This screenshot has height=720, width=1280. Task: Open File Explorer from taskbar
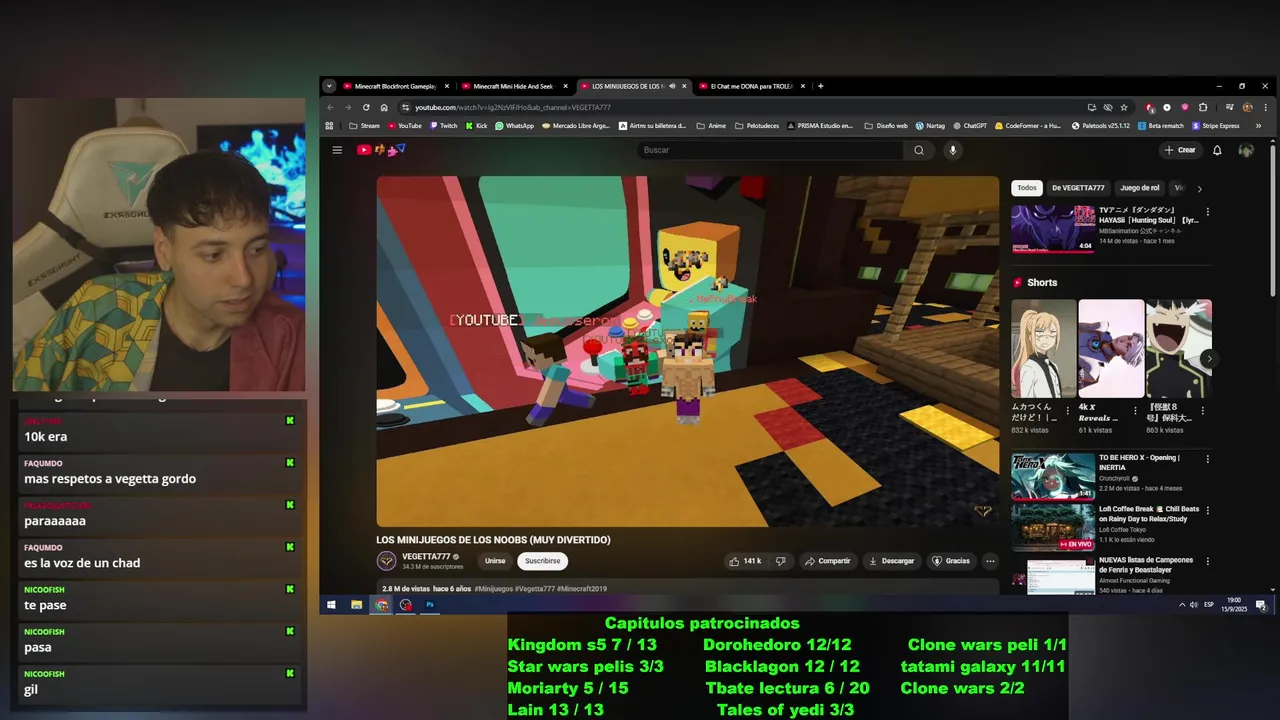pyautogui.click(x=356, y=605)
